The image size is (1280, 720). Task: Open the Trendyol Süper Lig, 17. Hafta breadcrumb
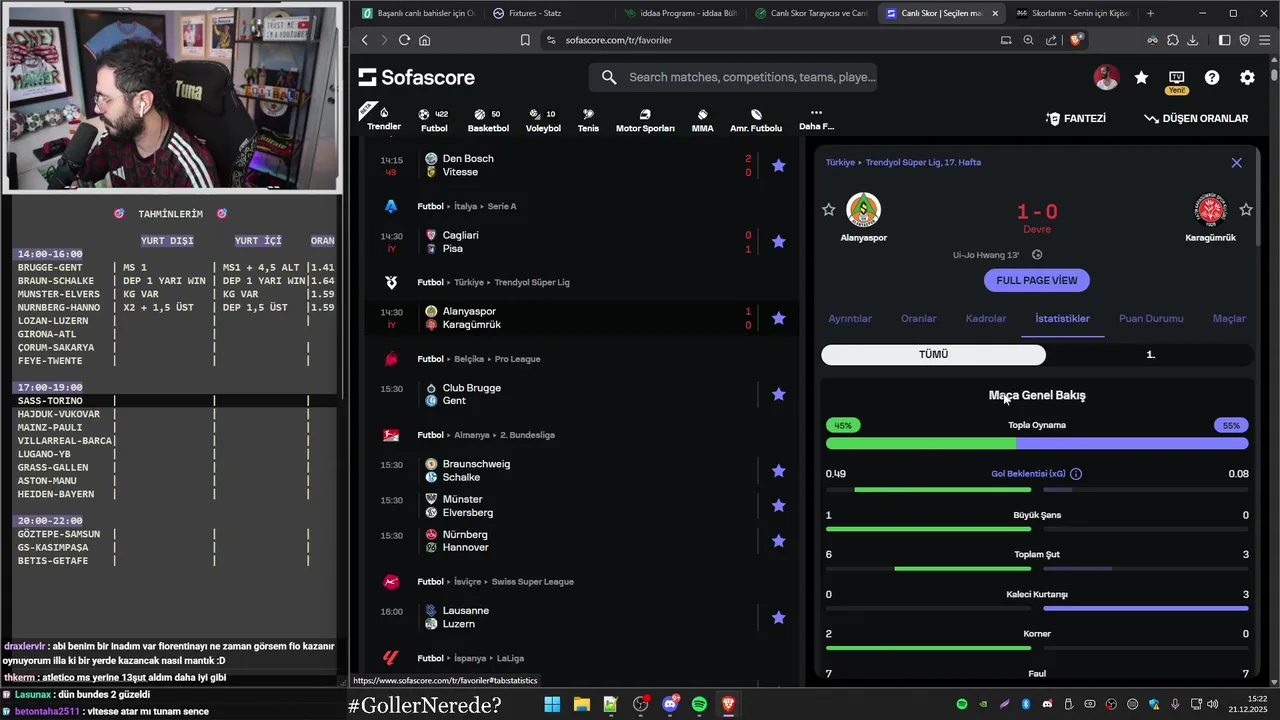(x=923, y=162)
